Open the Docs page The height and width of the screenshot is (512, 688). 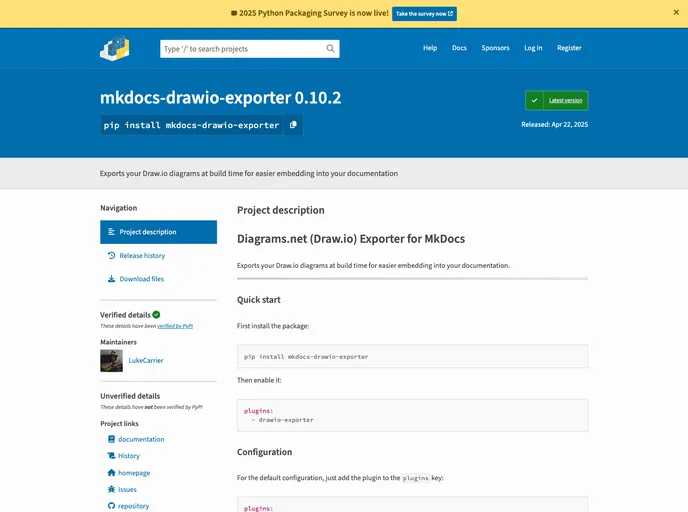[x=459, y=48]
